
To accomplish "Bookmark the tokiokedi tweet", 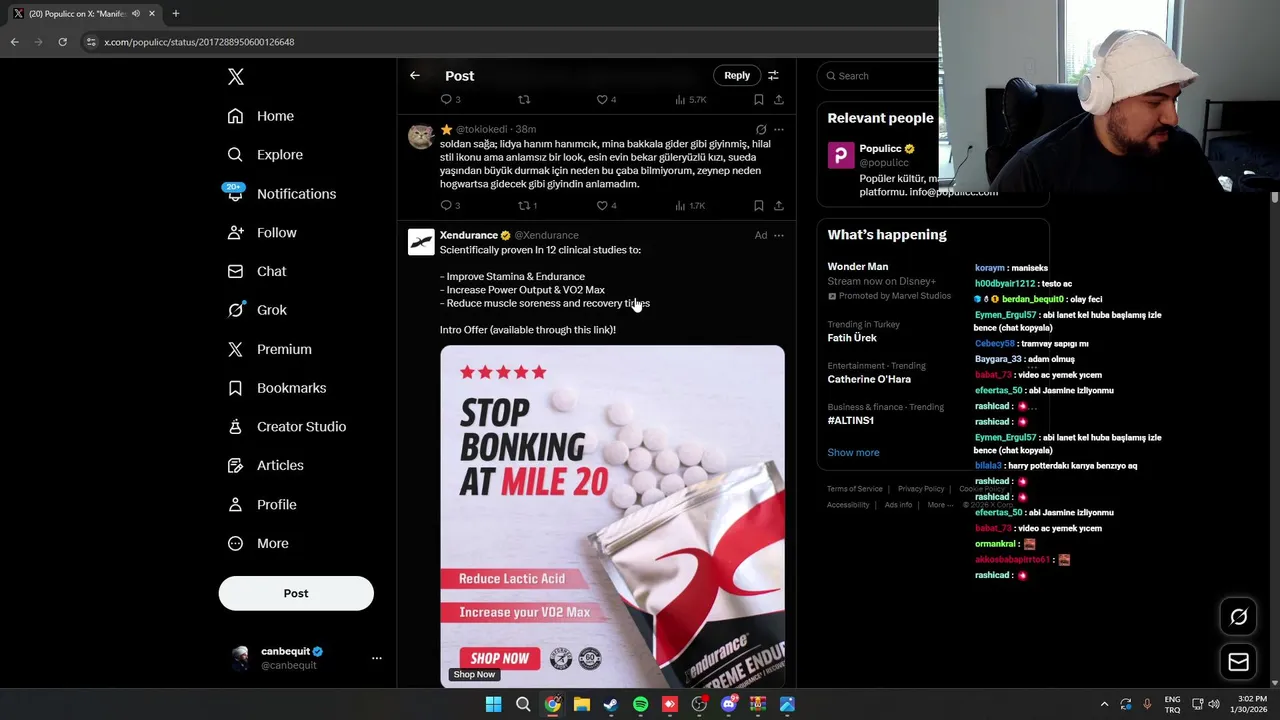I will coord(759,206).
